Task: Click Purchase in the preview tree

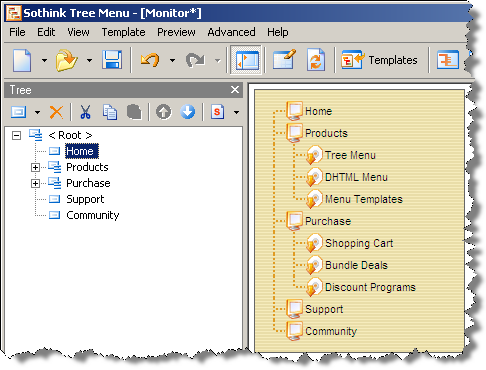Action: (328, 221)
